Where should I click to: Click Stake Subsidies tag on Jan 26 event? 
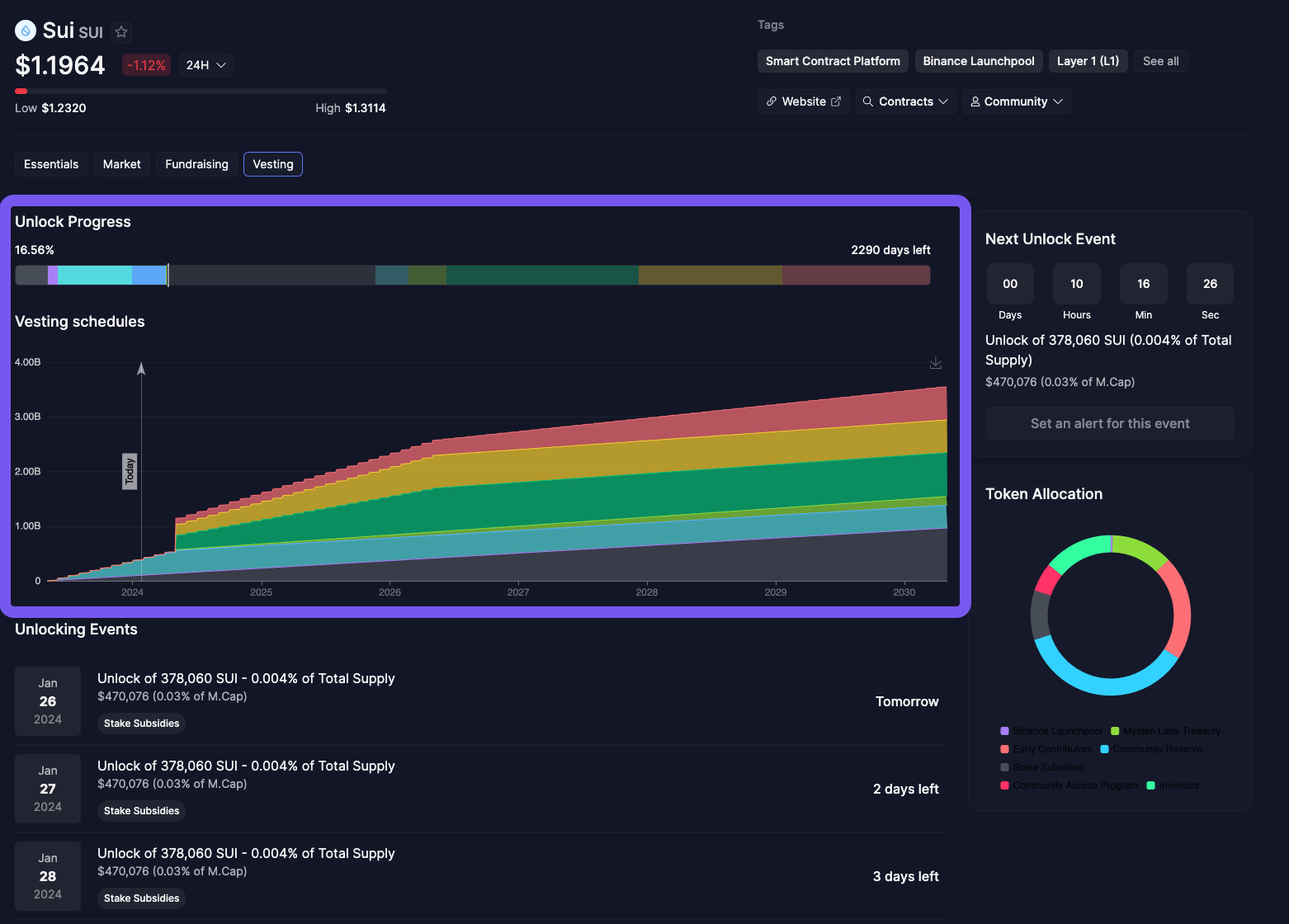(x=141, y=724)
